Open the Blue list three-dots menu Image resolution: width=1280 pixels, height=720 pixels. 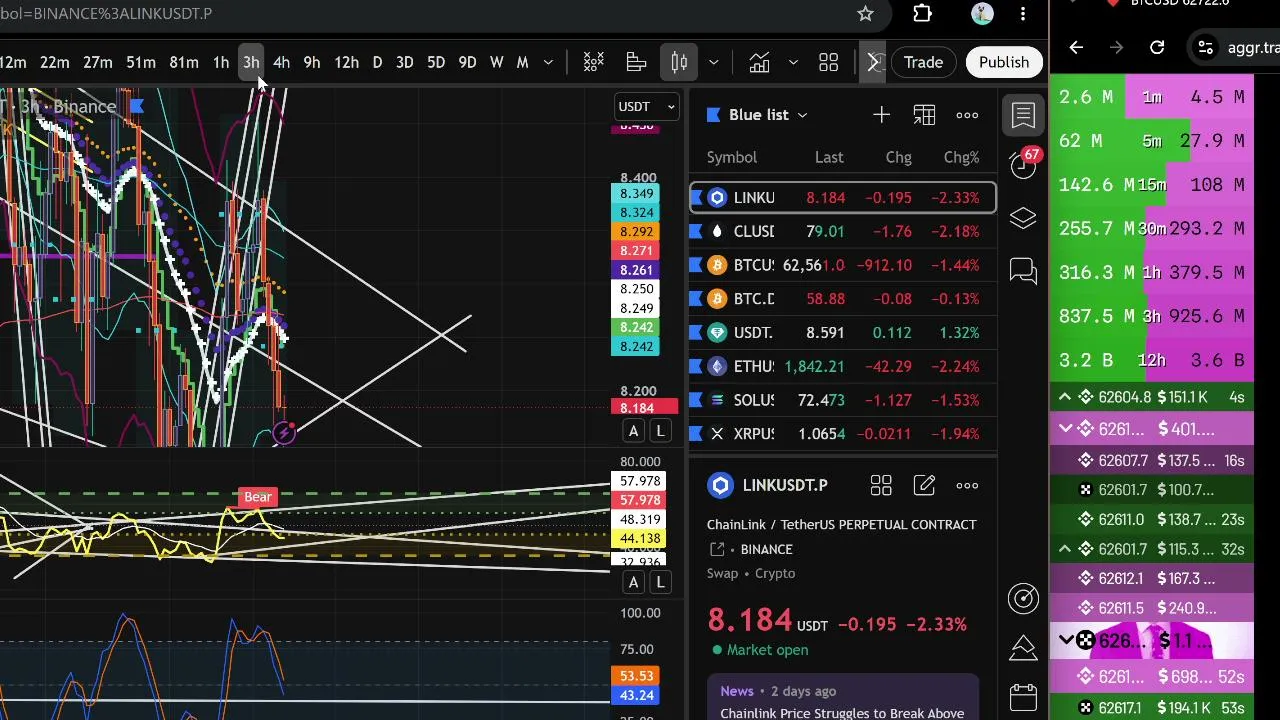pos(967,115)
